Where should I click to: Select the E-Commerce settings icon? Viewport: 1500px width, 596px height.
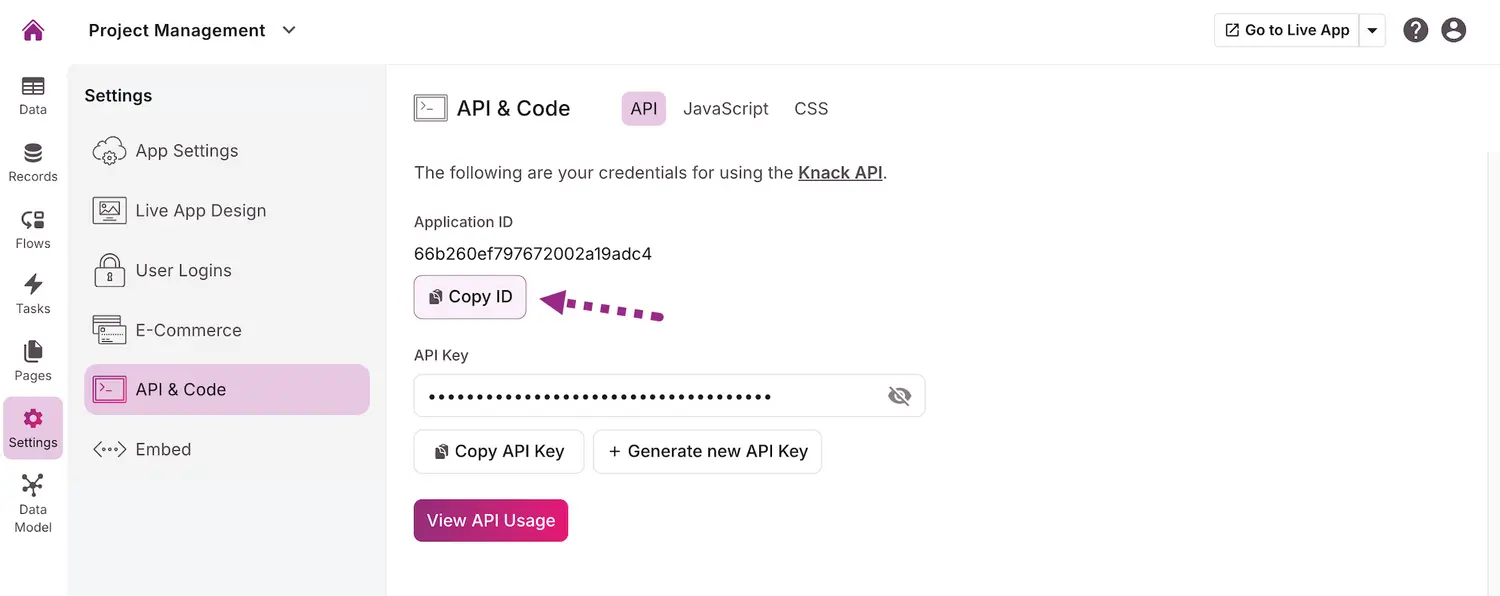108,329
